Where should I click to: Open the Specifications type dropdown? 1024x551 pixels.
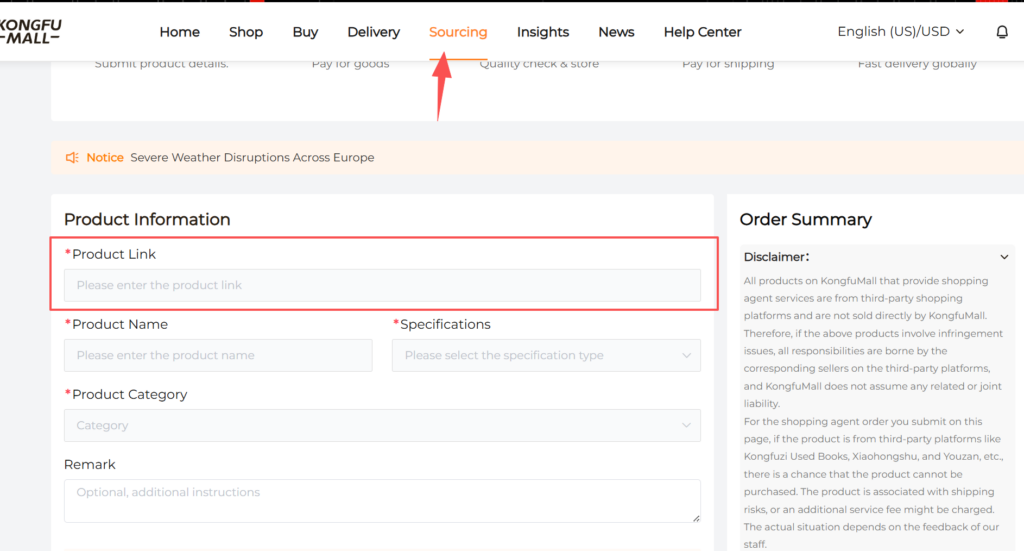(x=546, y=355)
